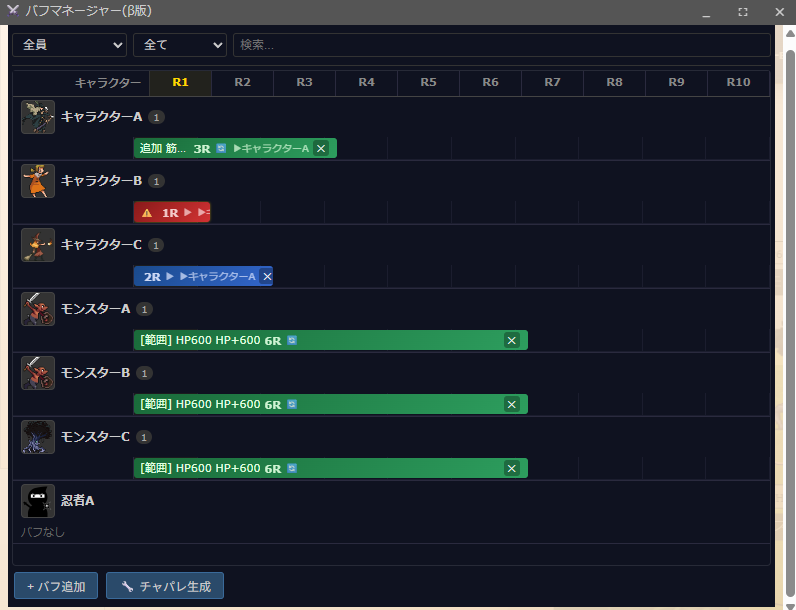Click the モンスターC name label
796x610 pixels.
[95, 437]
